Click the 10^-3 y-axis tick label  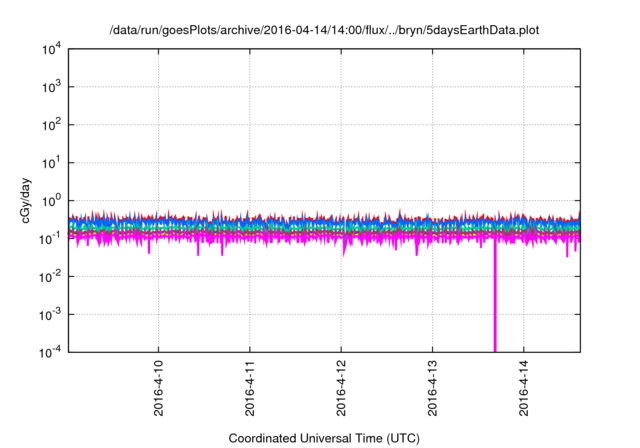pyautogui.click(x=51, y=314)
